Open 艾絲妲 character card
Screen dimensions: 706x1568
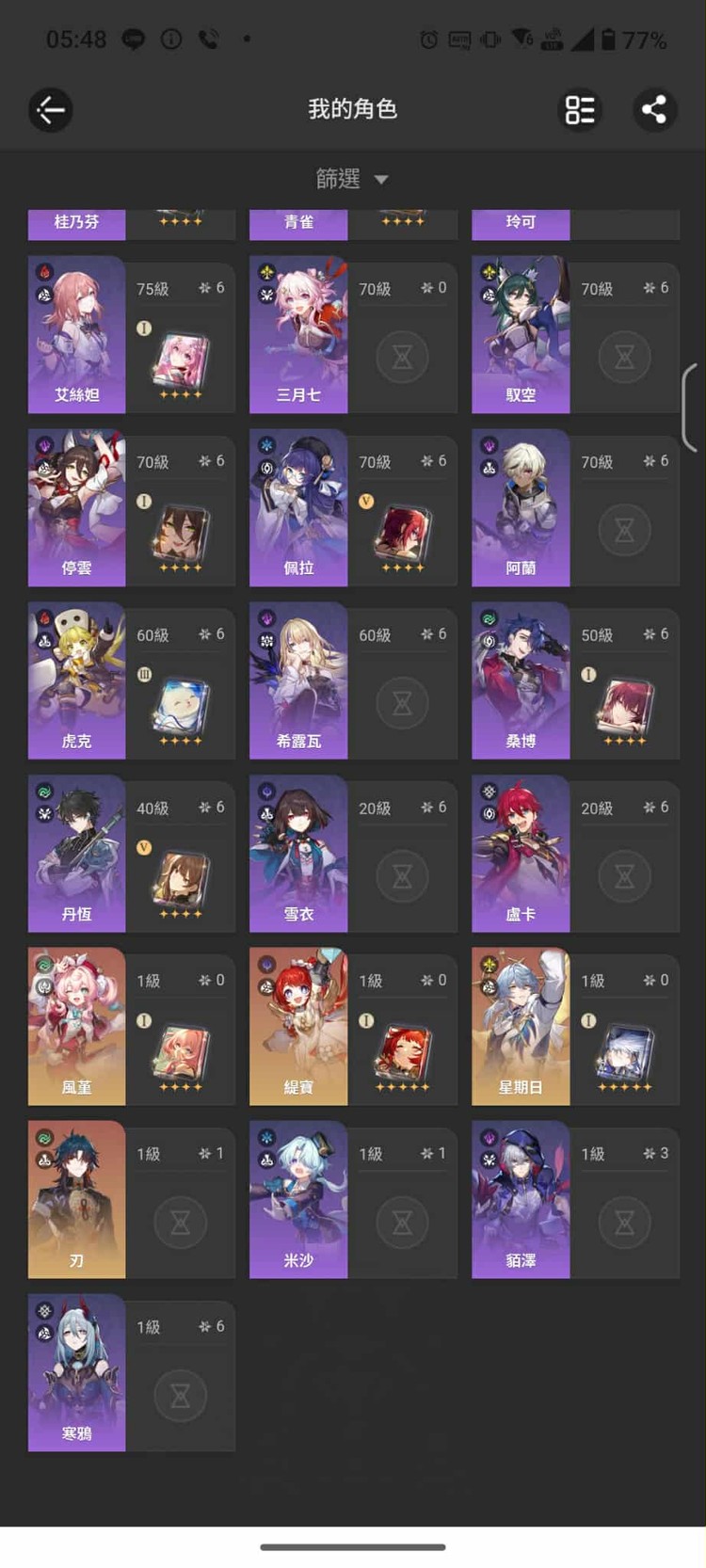coord(132,334)
